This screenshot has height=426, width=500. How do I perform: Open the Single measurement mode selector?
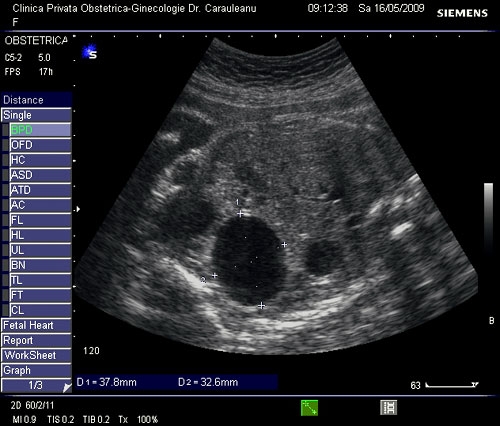click(36, 115)
